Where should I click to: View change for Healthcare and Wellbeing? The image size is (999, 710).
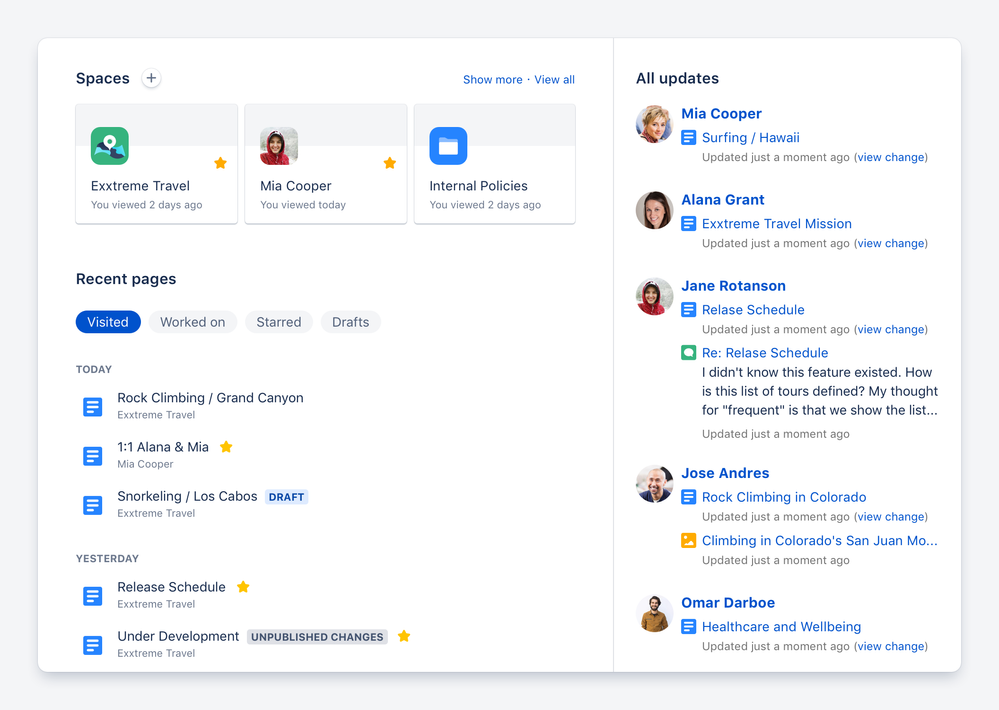pos(891,646)
